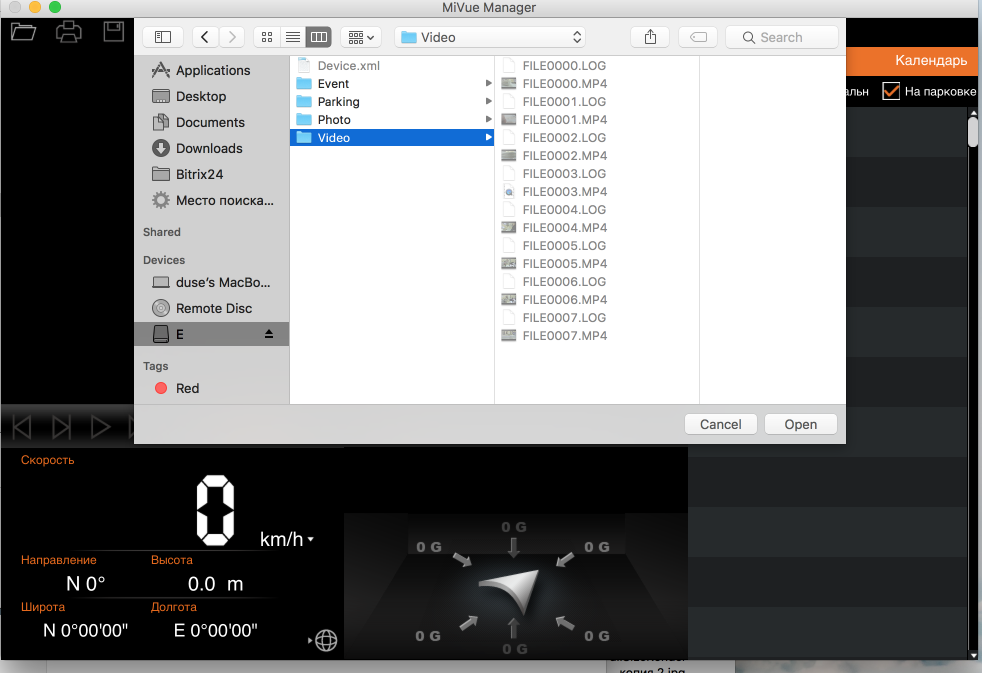The height and width of the screenshot is (673, 982).
Task: Expand the Event folder
Action: coord(489,84)
